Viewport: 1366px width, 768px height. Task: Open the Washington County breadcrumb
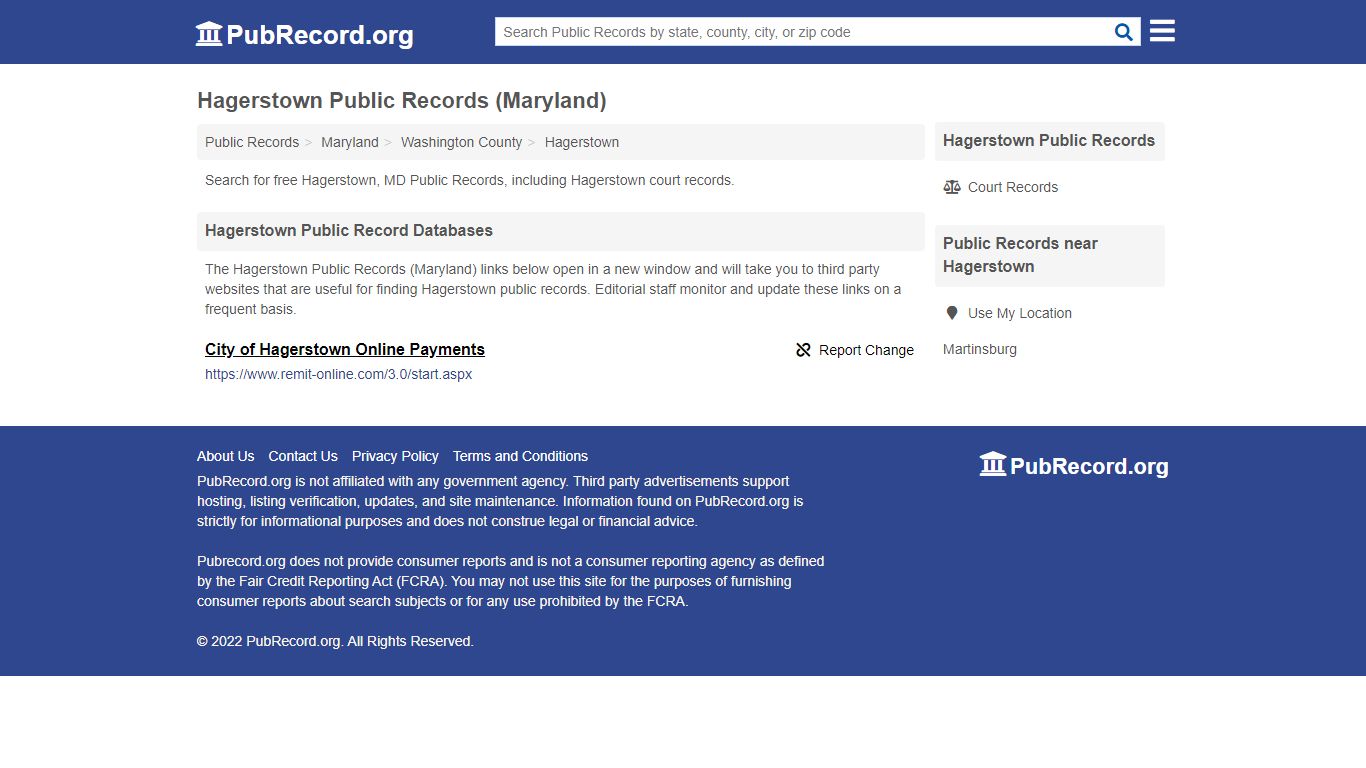[461, 142]
